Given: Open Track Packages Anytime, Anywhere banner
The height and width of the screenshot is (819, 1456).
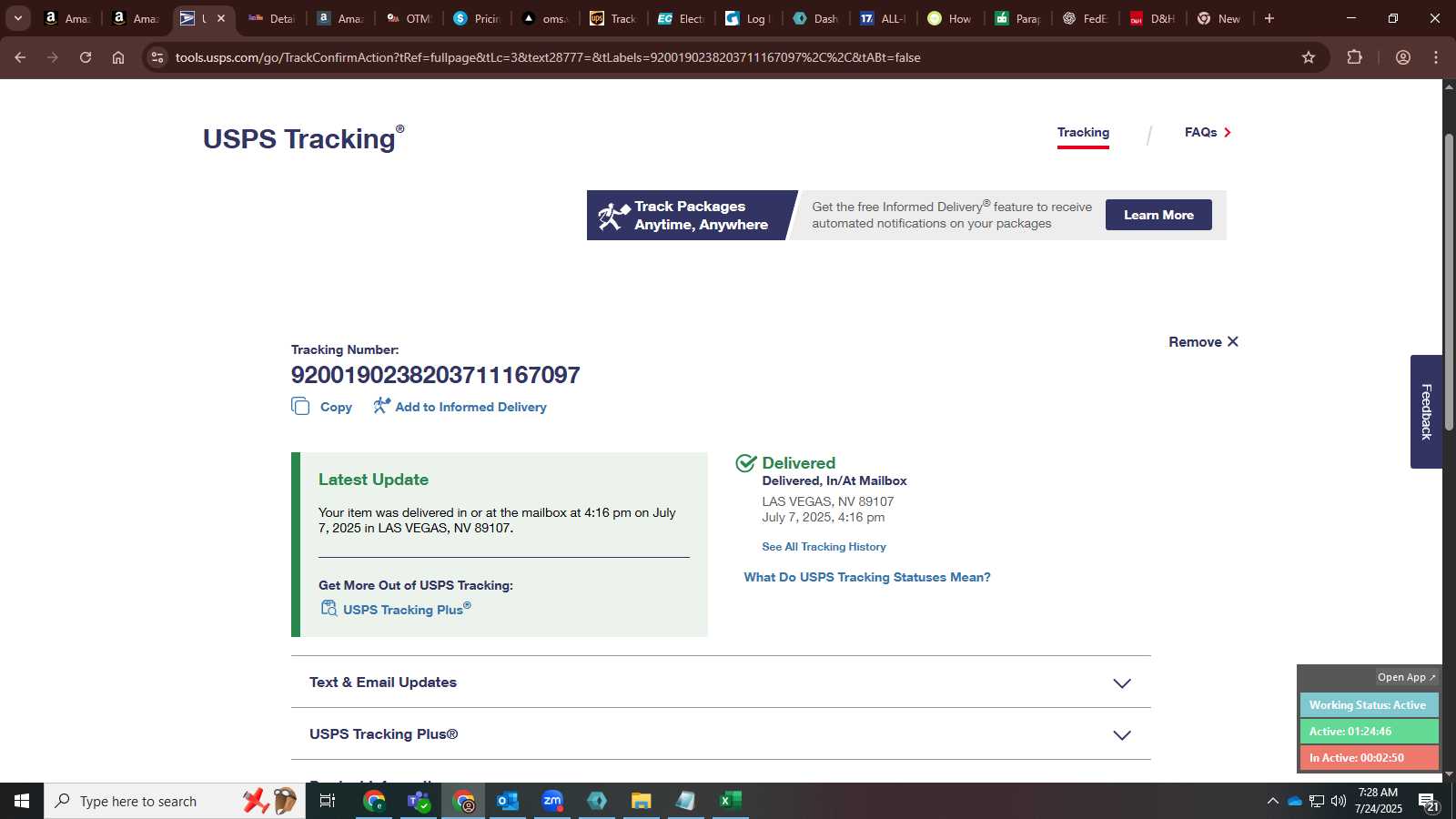Looking at the screenshot, I should coord(693,216).
